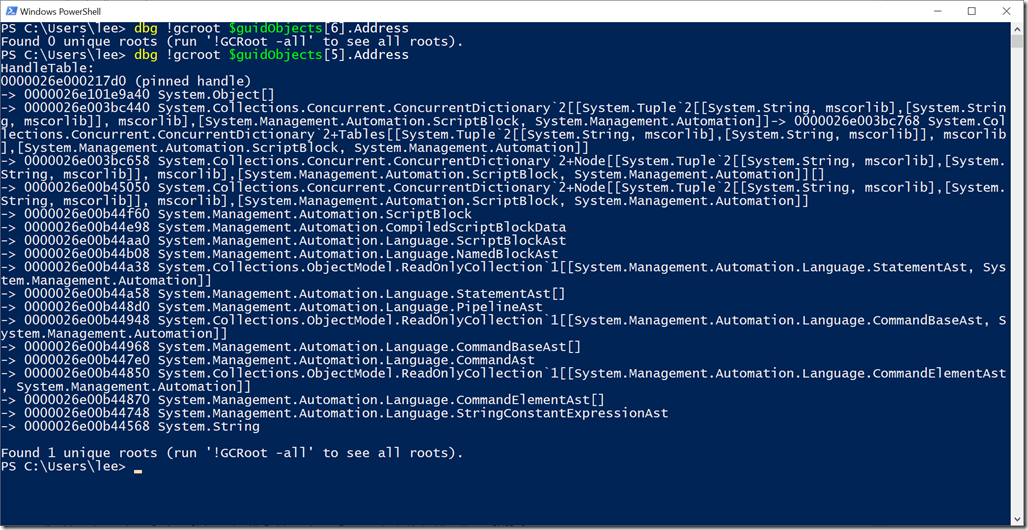Click the Windows PowerShell title text

point(61,12)
